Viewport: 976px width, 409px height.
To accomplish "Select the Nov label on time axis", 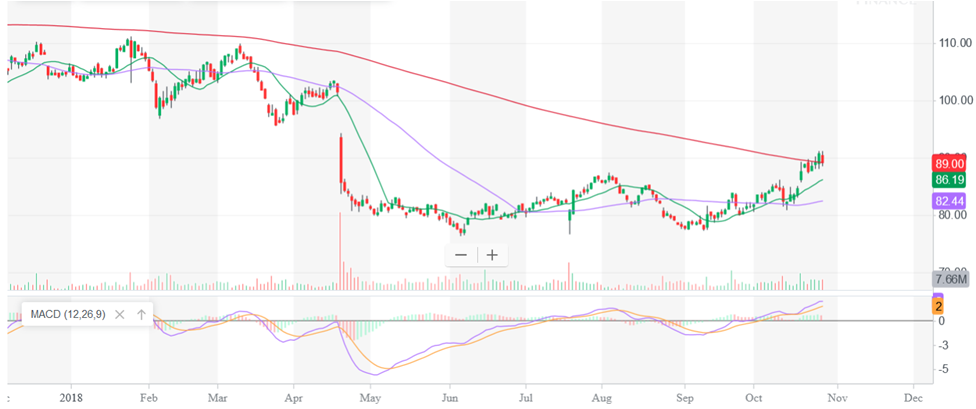I will (835, 395).
